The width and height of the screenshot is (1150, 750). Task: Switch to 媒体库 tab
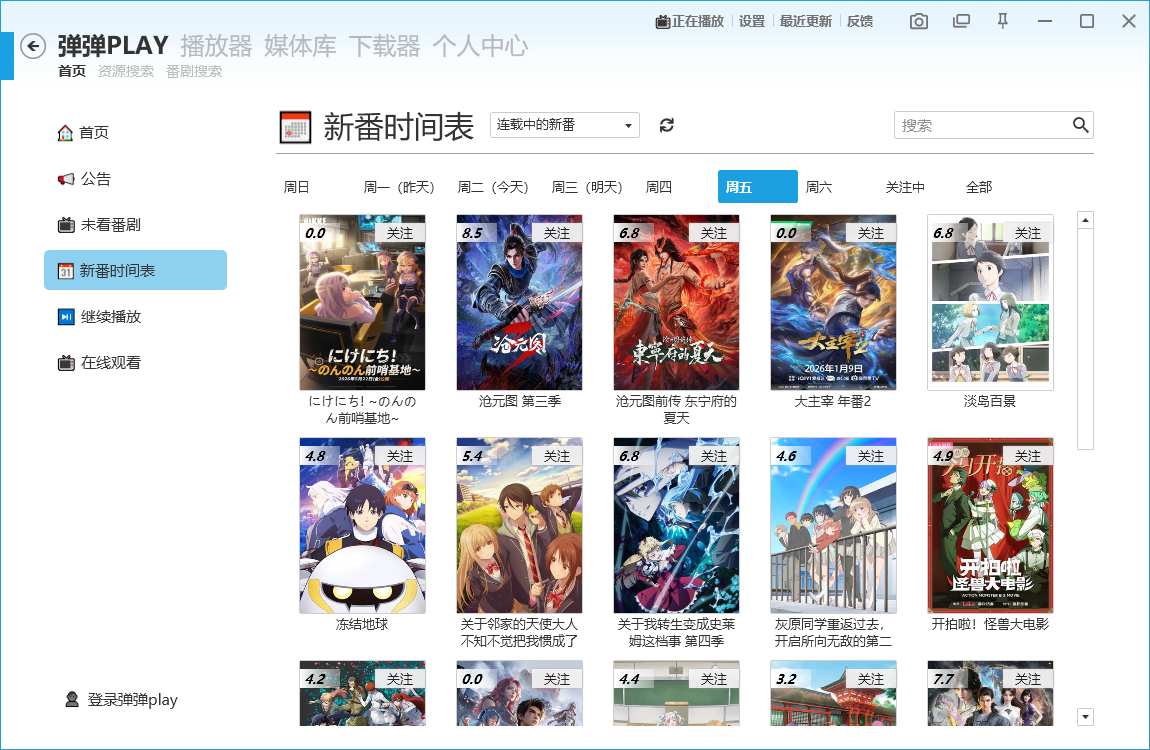click(x=300, y=46)
